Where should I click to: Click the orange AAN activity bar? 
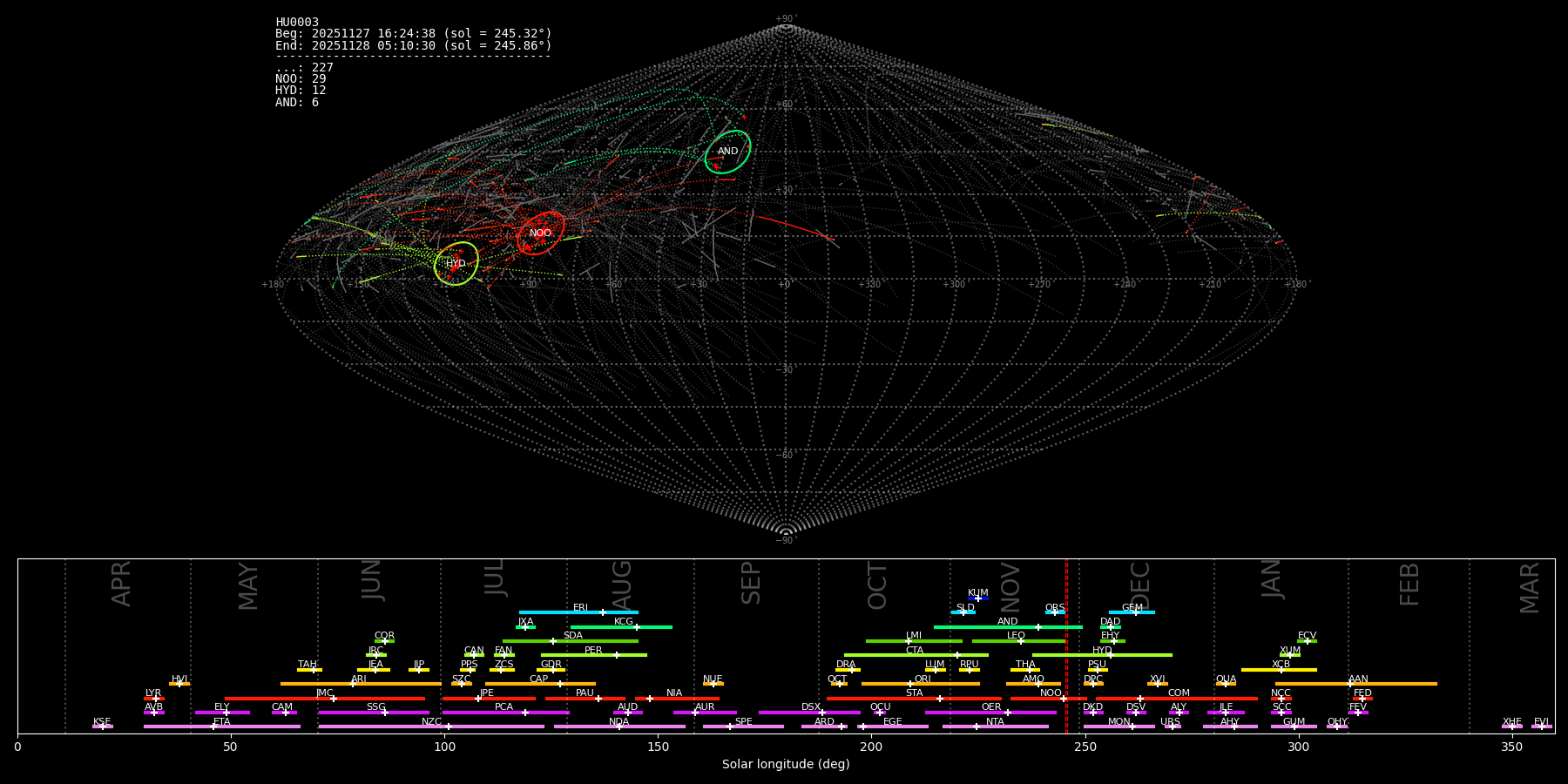[x=1356, y=684]
